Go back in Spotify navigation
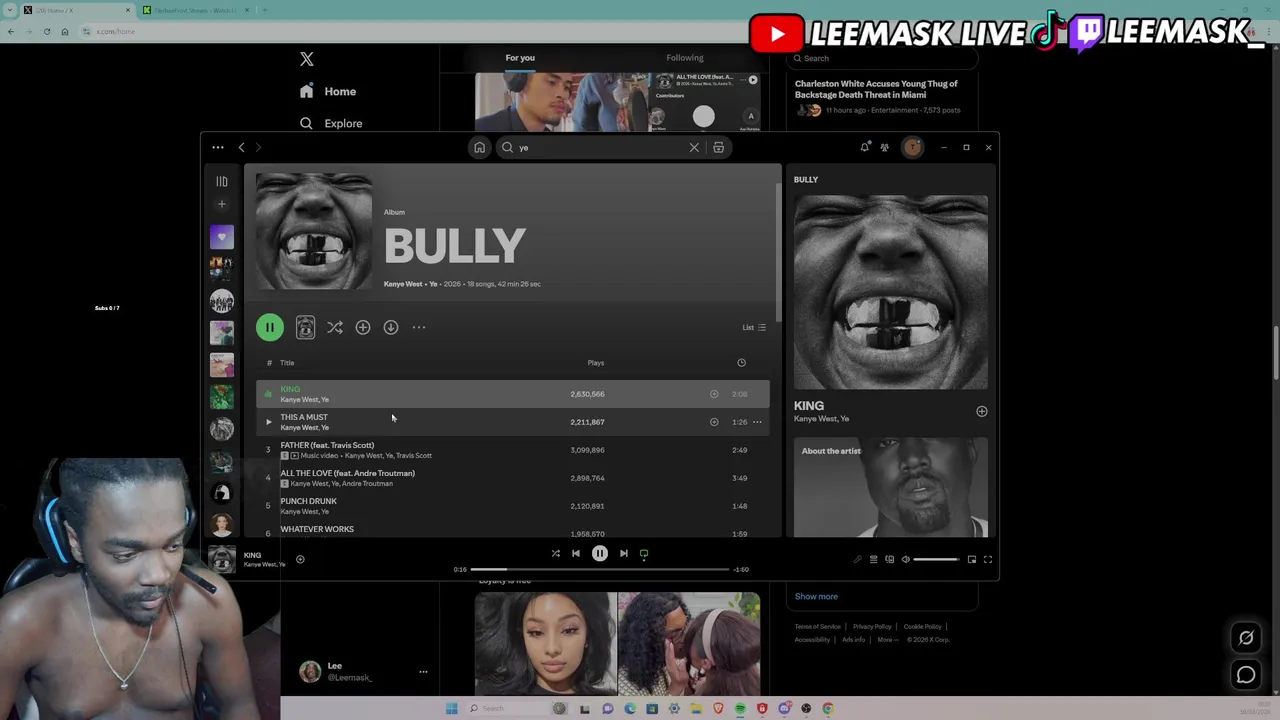The image size is (1280, 720). click(241, 148)
